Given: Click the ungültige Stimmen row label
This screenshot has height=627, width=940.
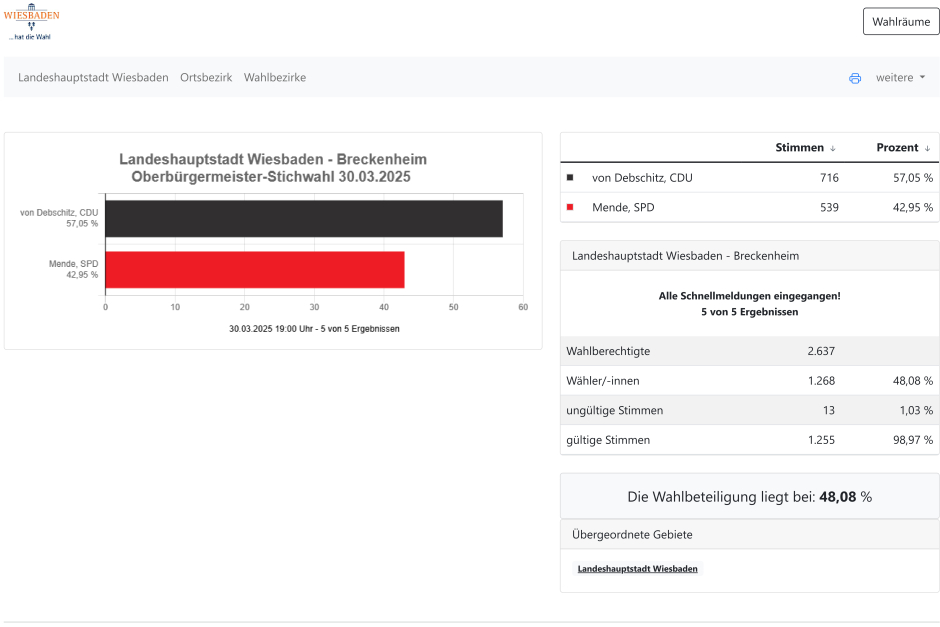Looking at the screenshot, I should coord(614,411).
